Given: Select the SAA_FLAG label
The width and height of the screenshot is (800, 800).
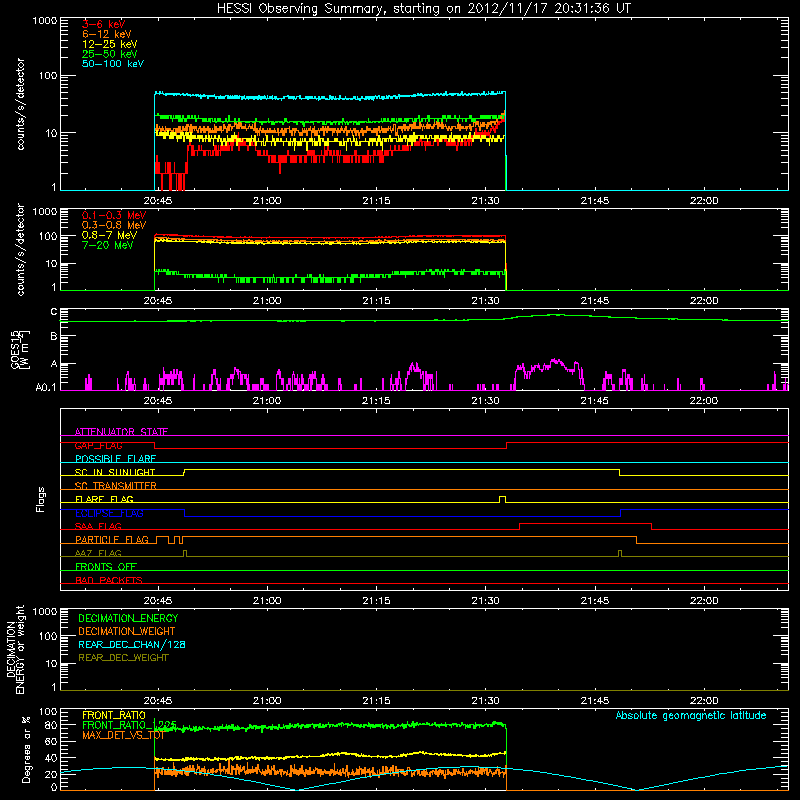Looking at the screenshot, I should (x=98, y=526).
